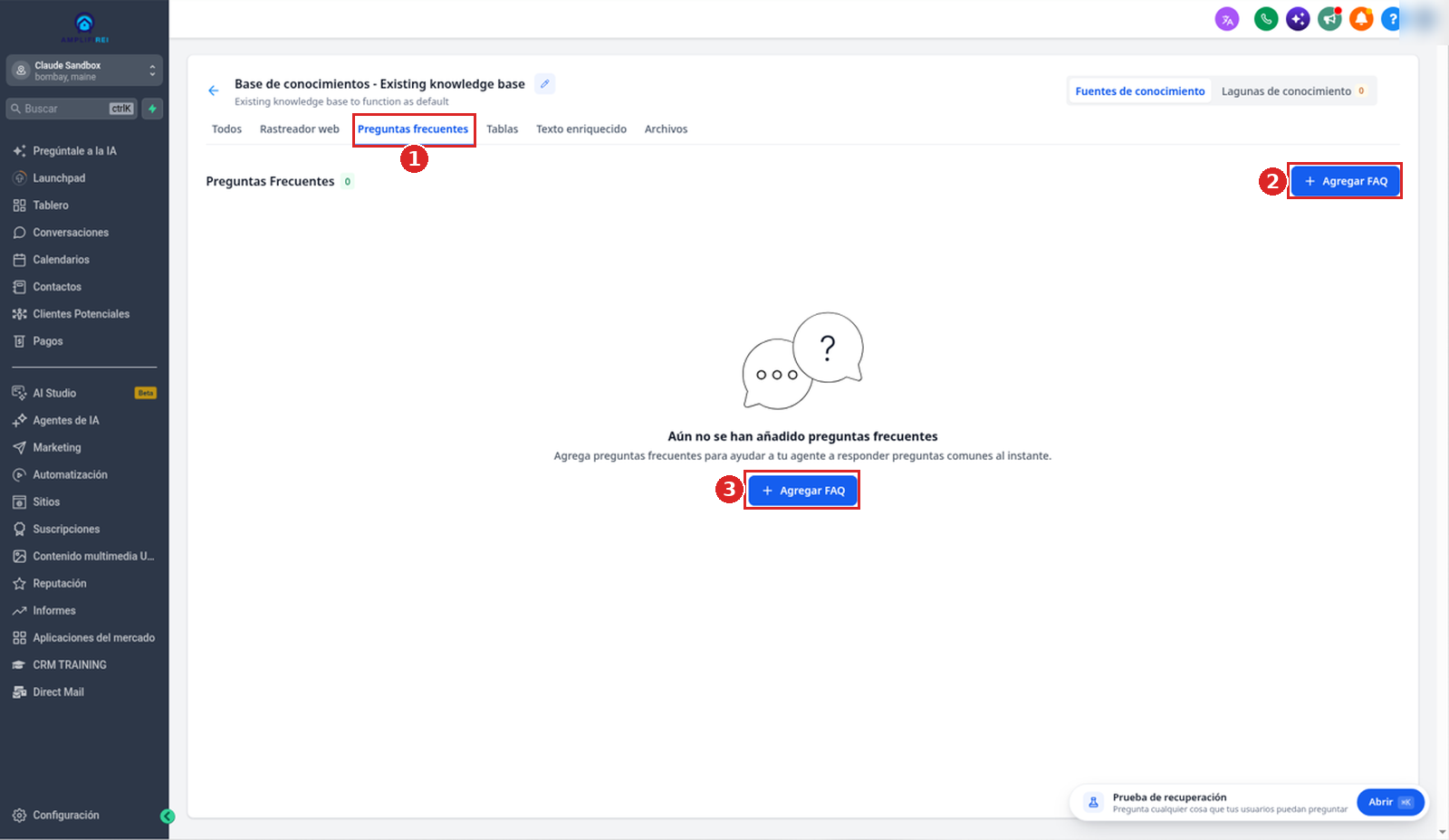Select Fuentes de conocimiento view
Viewport: 1449px width, 840px height.
pyautogui.click(x=1140, y=91)
